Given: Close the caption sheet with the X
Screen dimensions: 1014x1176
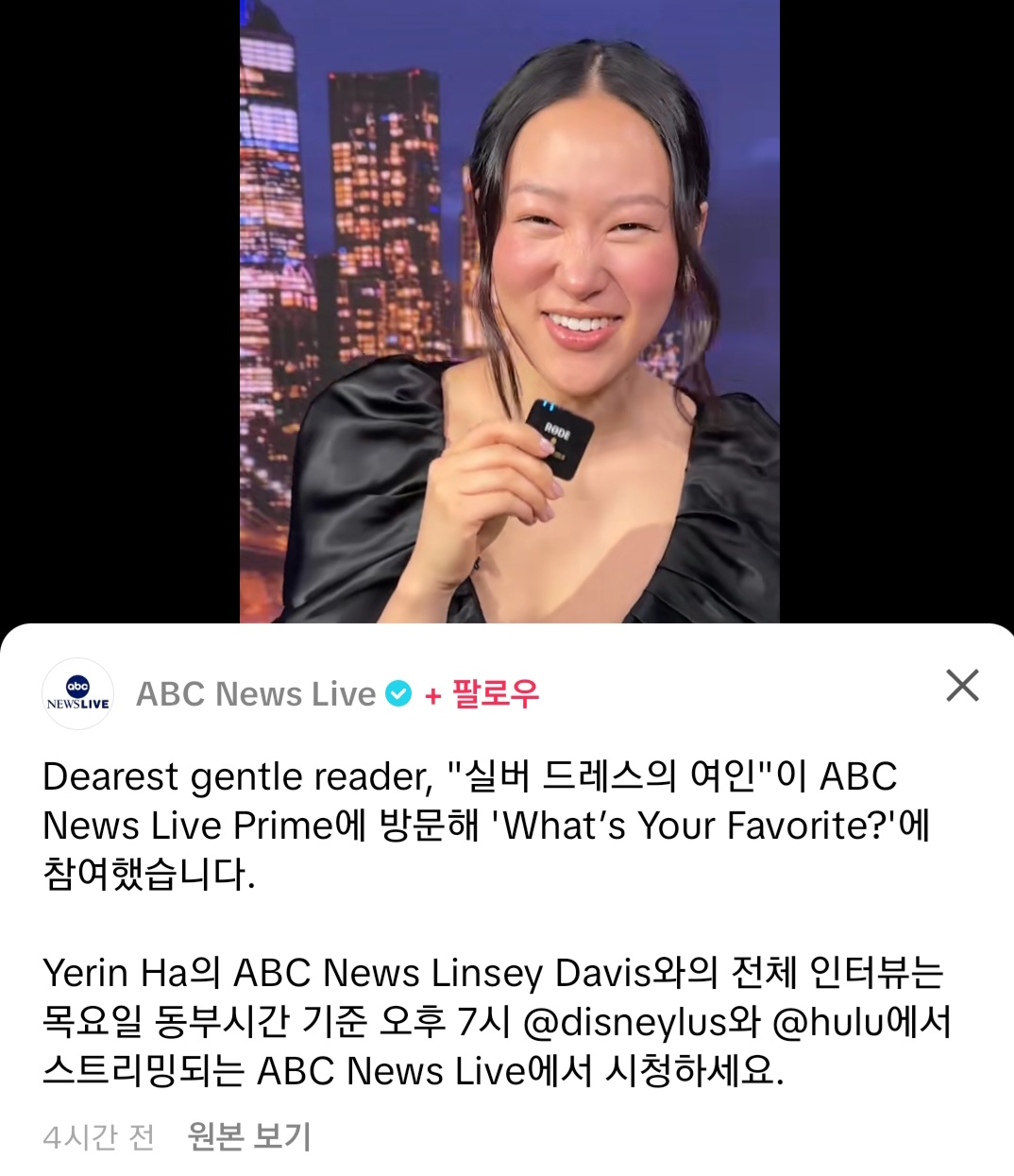Looking at the screenshot, I should [x=962, y=686].
